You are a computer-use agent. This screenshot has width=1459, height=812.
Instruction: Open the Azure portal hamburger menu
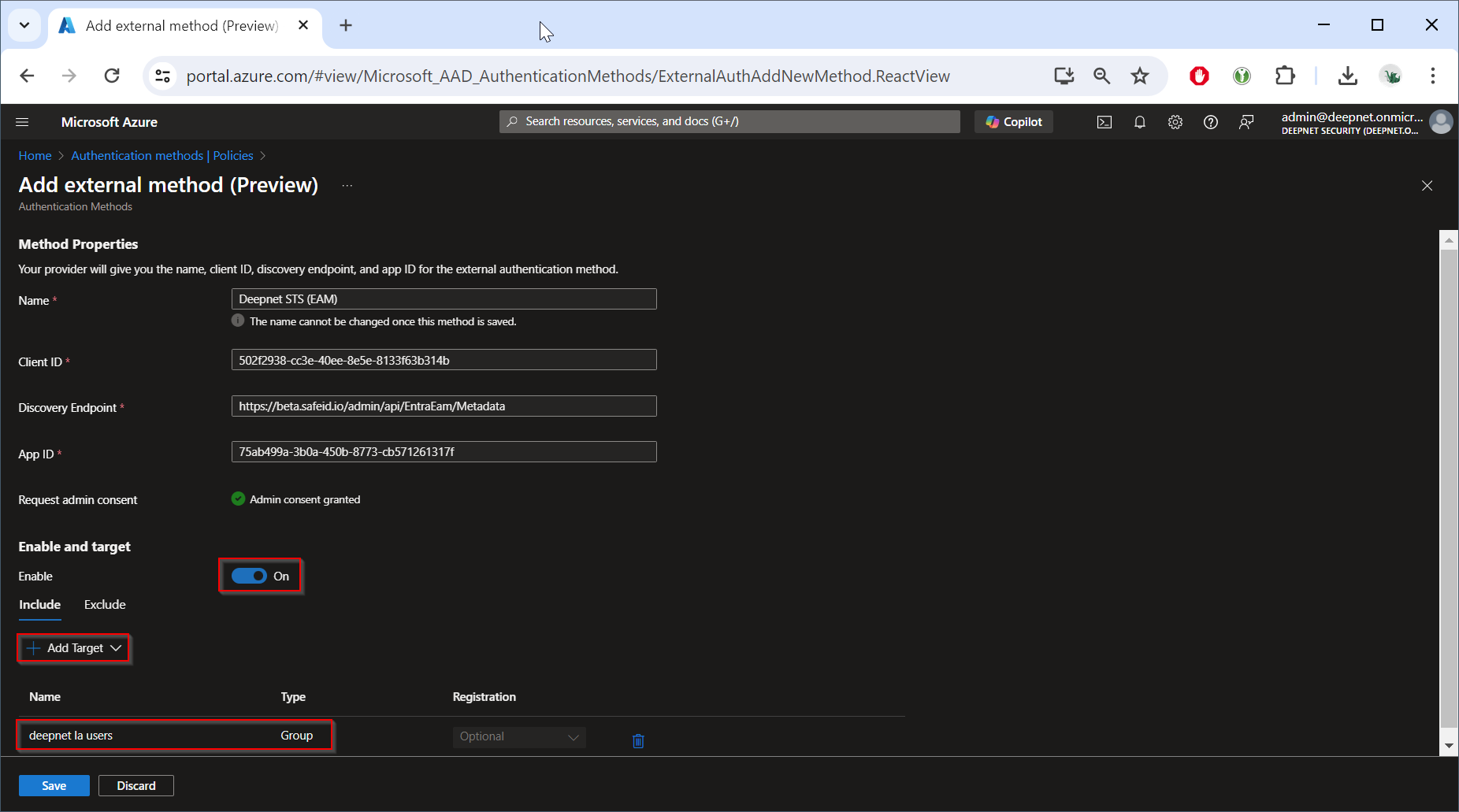[22, 122]
